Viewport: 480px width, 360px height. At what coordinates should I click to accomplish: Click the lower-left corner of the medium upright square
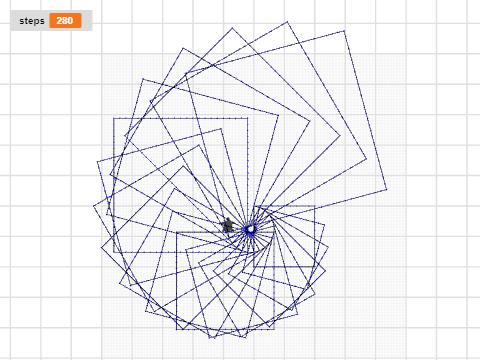[176, 329]
